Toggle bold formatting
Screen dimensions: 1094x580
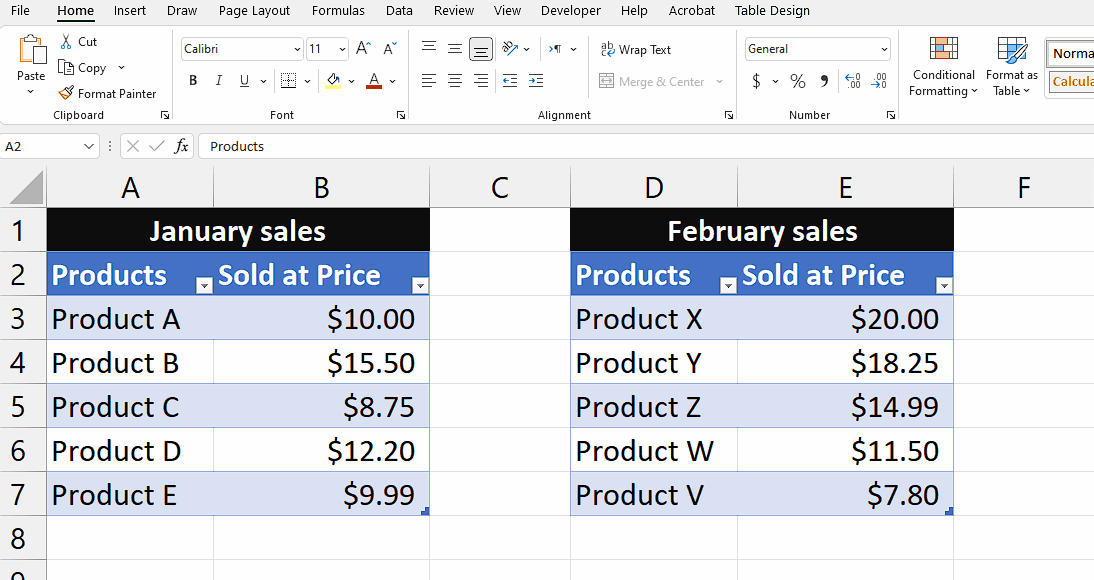click(192, 80)
